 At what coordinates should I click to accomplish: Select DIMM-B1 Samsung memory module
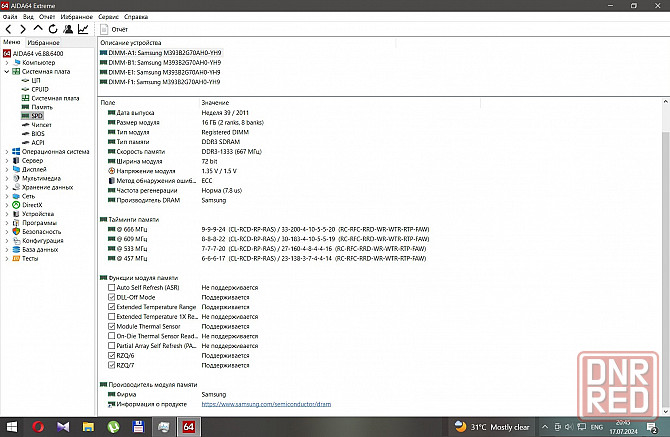point(161,62)
